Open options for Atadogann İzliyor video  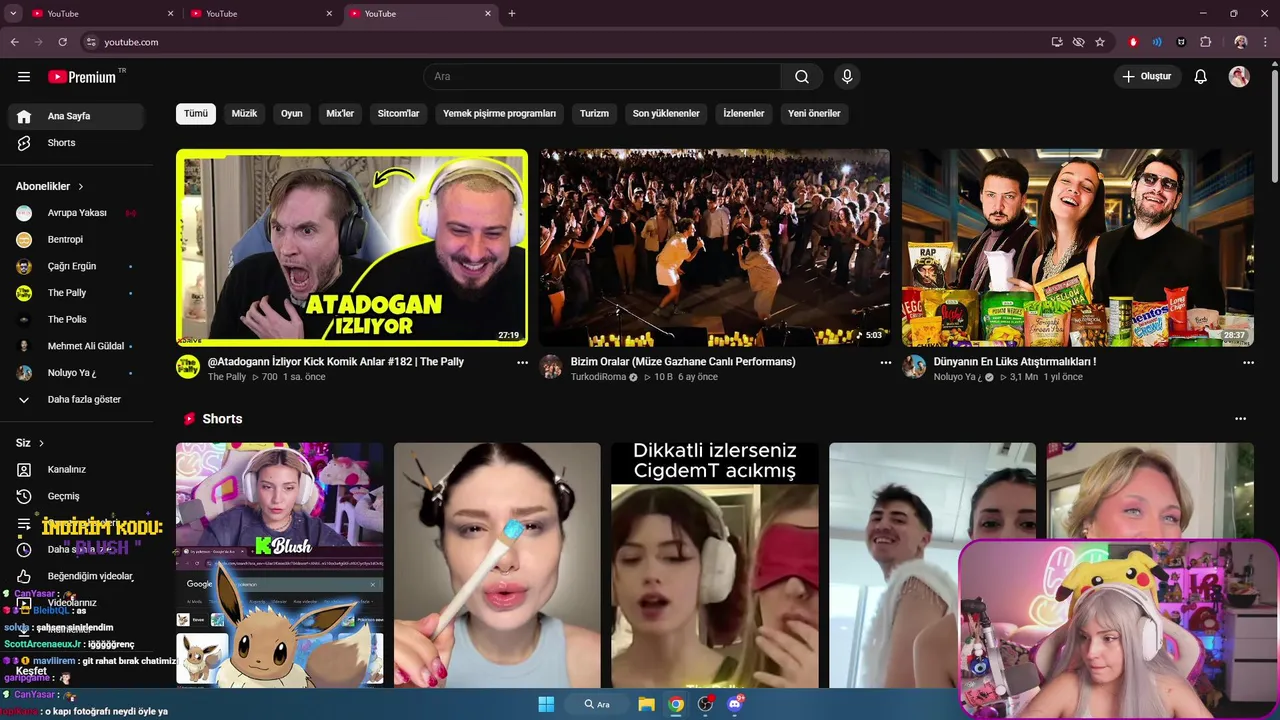522,363
